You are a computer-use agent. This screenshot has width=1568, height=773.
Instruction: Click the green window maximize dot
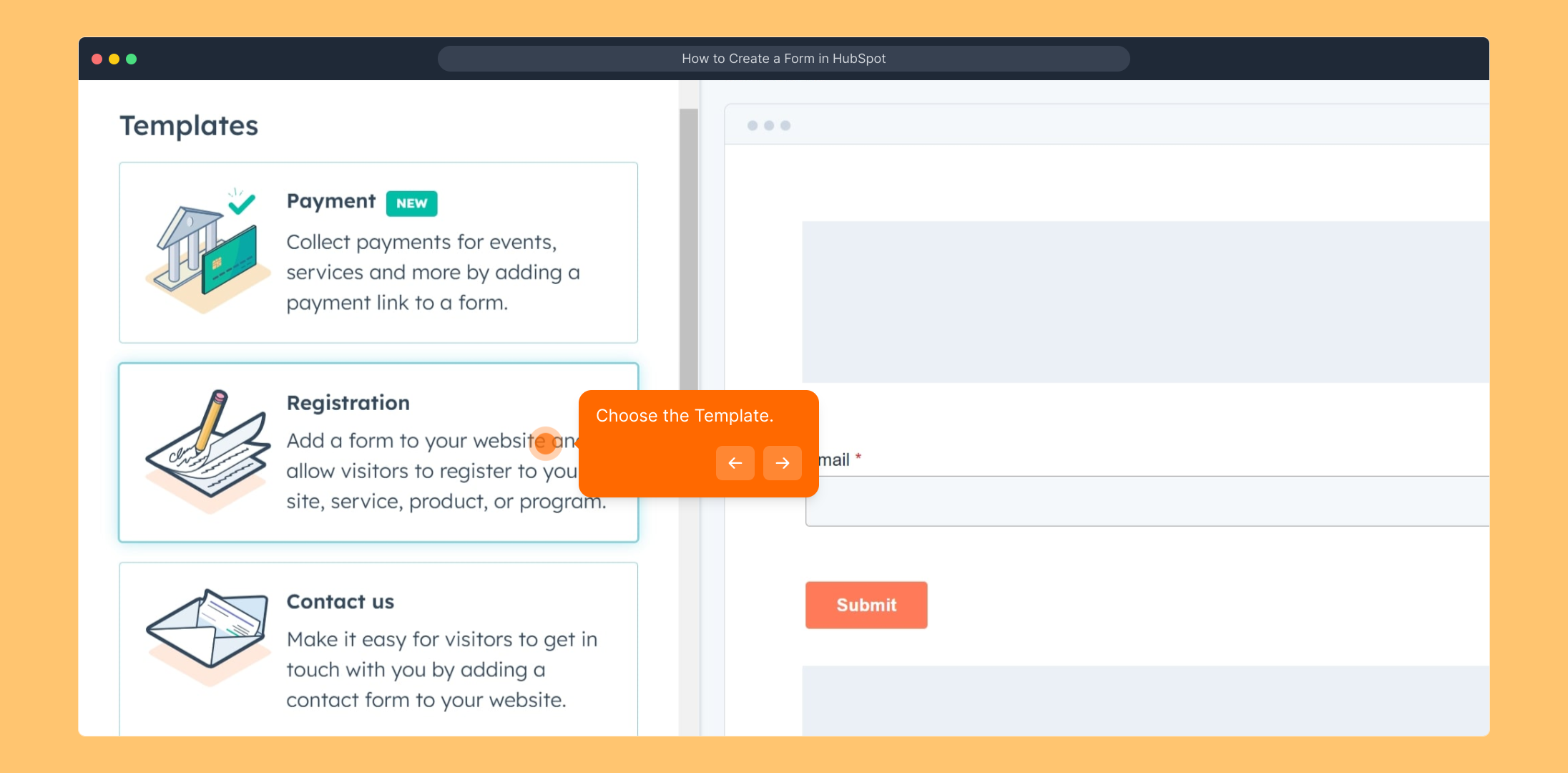point(132,59)
